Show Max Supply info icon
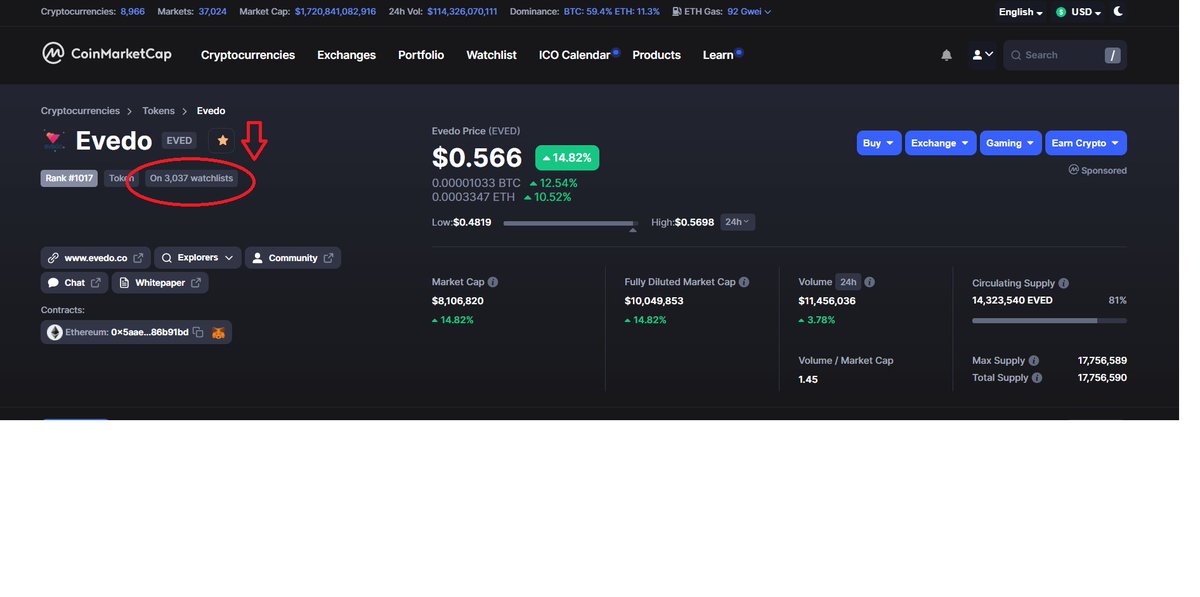Image resolution: width=1200 pixels, height=597 pixels. tap(1034, 360)
